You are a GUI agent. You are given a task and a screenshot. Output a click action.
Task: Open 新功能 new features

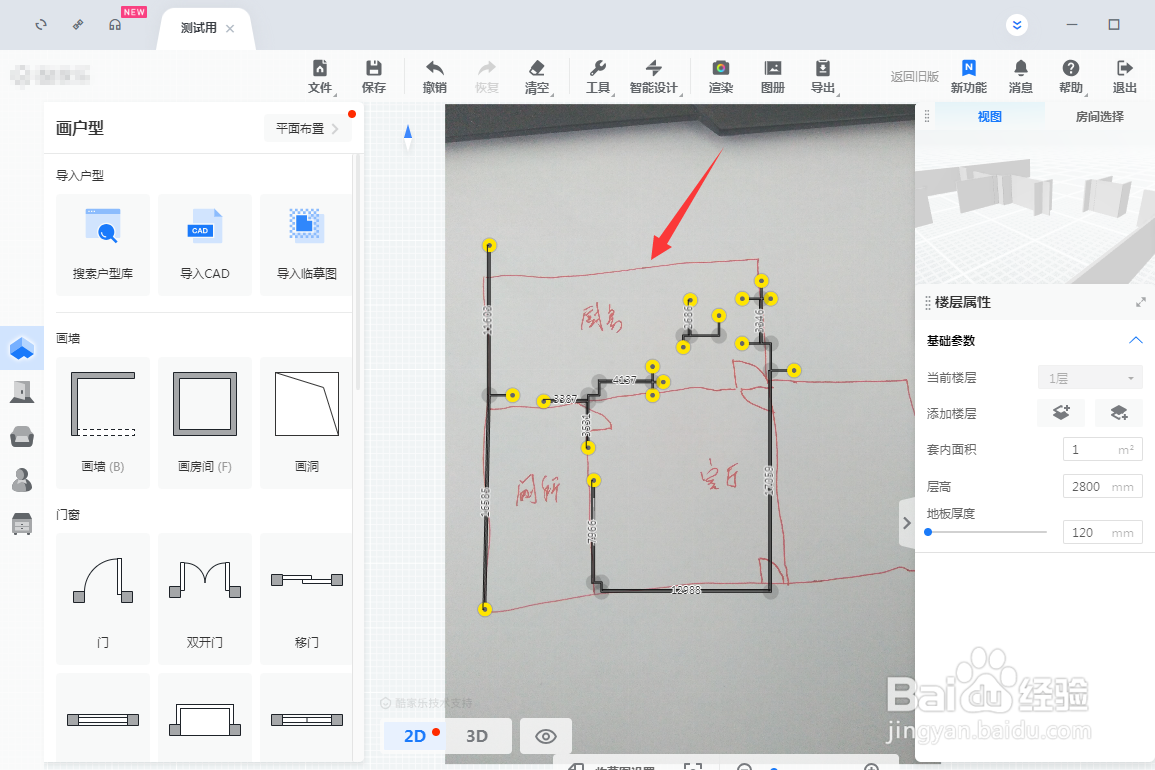pyautogui.click(x=969, y=77)
